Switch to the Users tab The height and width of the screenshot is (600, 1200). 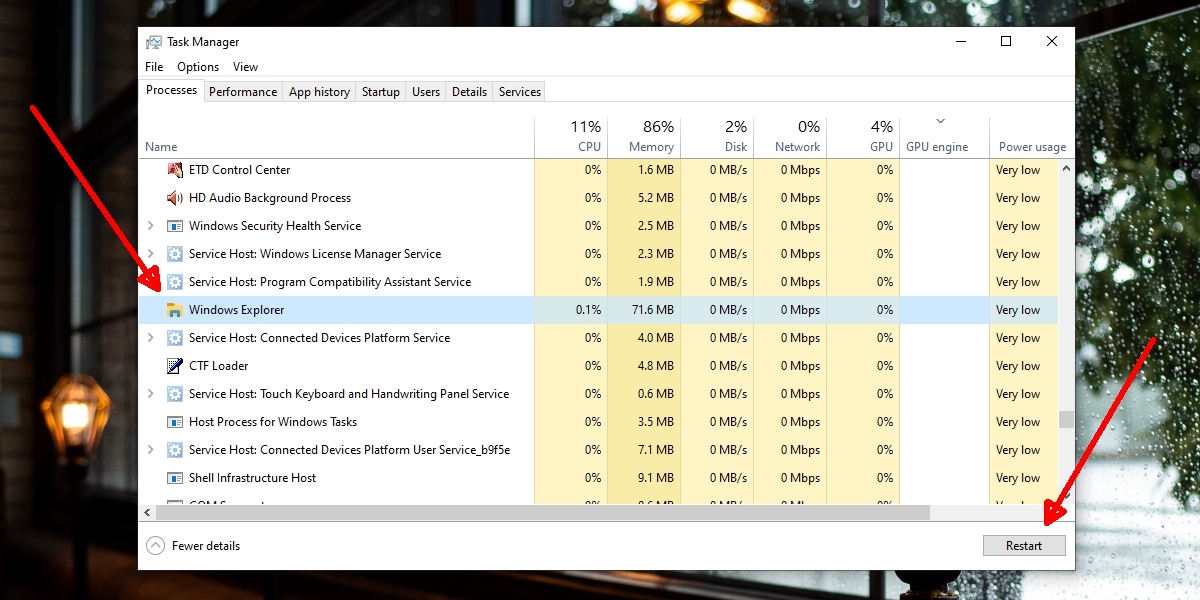coord(426,92)
